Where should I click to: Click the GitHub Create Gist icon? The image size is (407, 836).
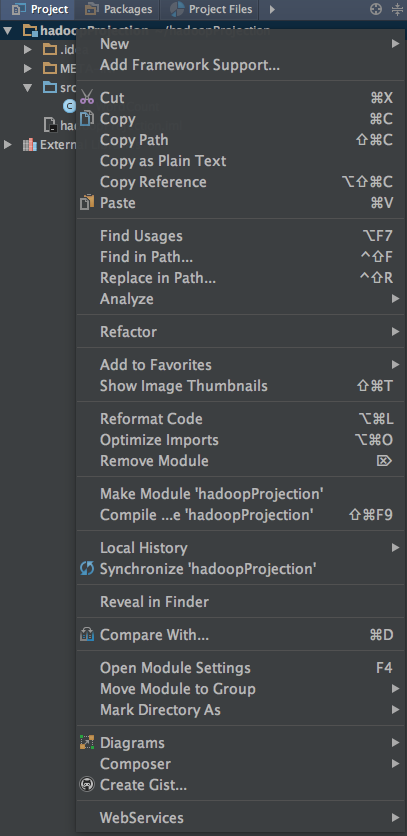point(86,784)
